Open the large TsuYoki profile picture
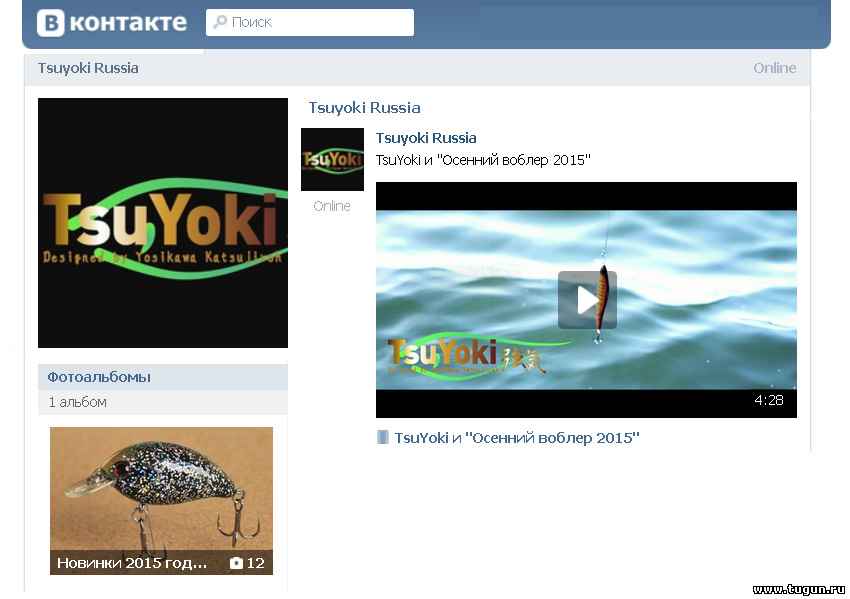Image resolution: width=850 pixels, height=599 pixels. pos(162,222)
